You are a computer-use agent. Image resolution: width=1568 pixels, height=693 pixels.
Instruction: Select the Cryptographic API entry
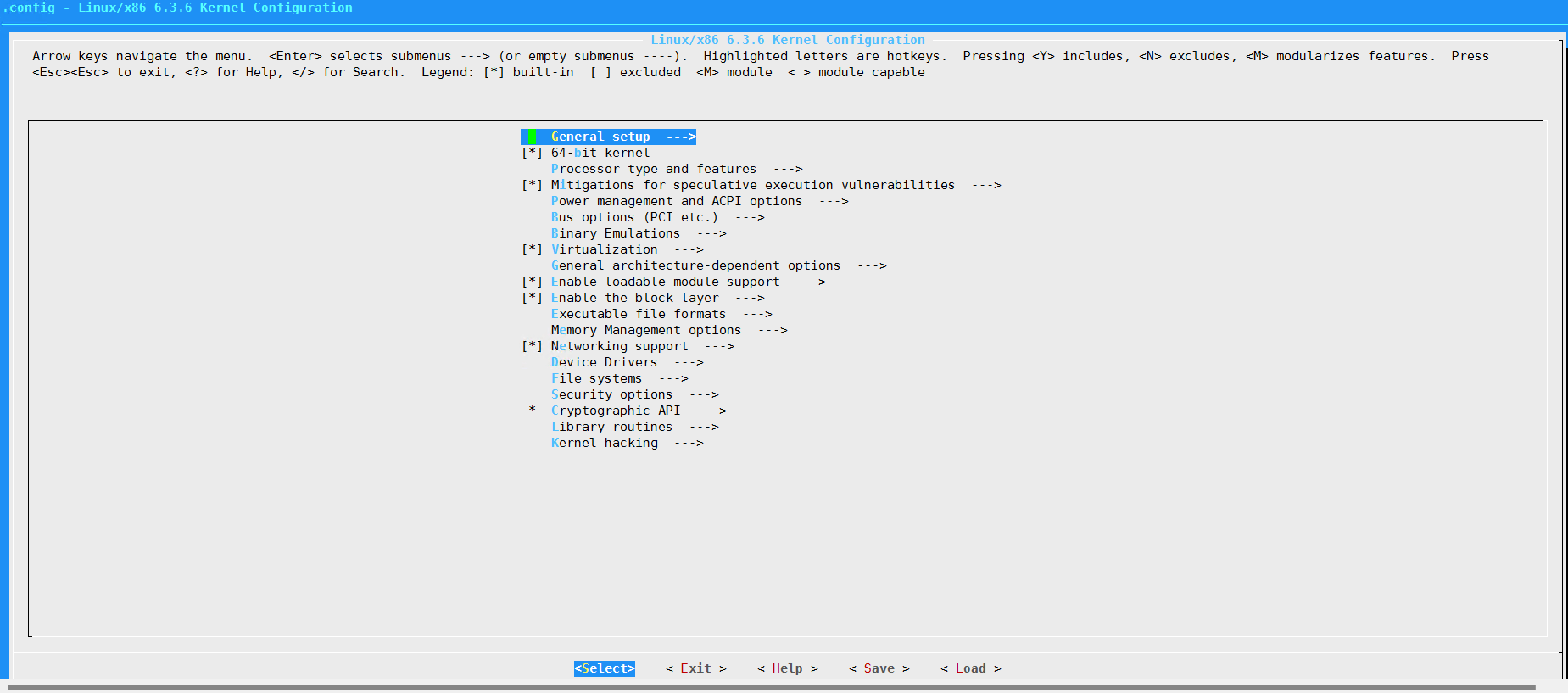616,411
